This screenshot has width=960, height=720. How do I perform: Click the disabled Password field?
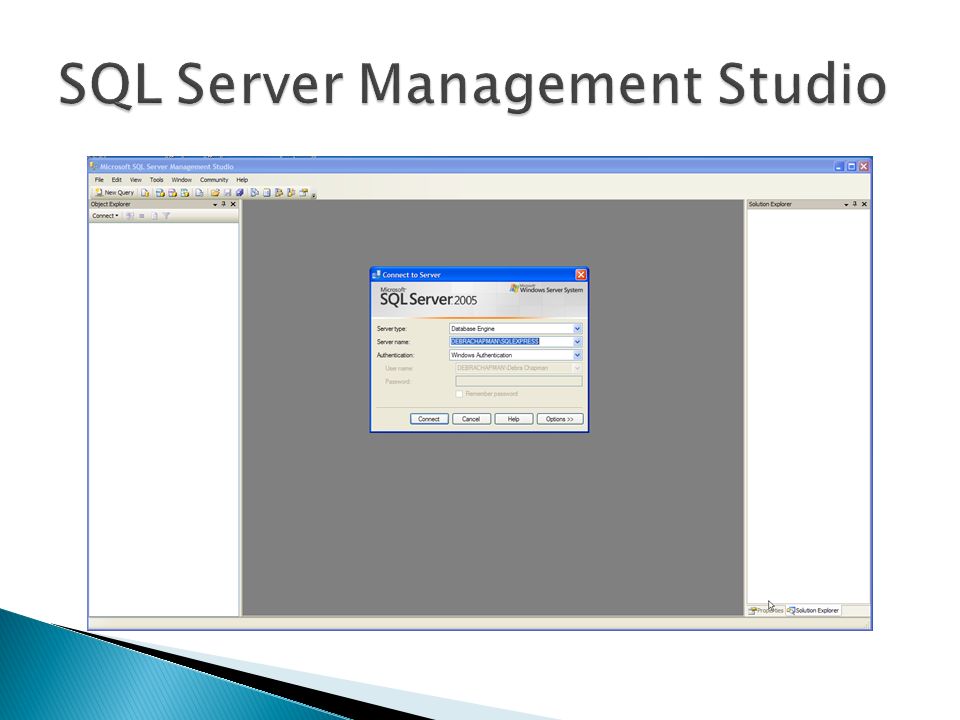pos(519,381)
